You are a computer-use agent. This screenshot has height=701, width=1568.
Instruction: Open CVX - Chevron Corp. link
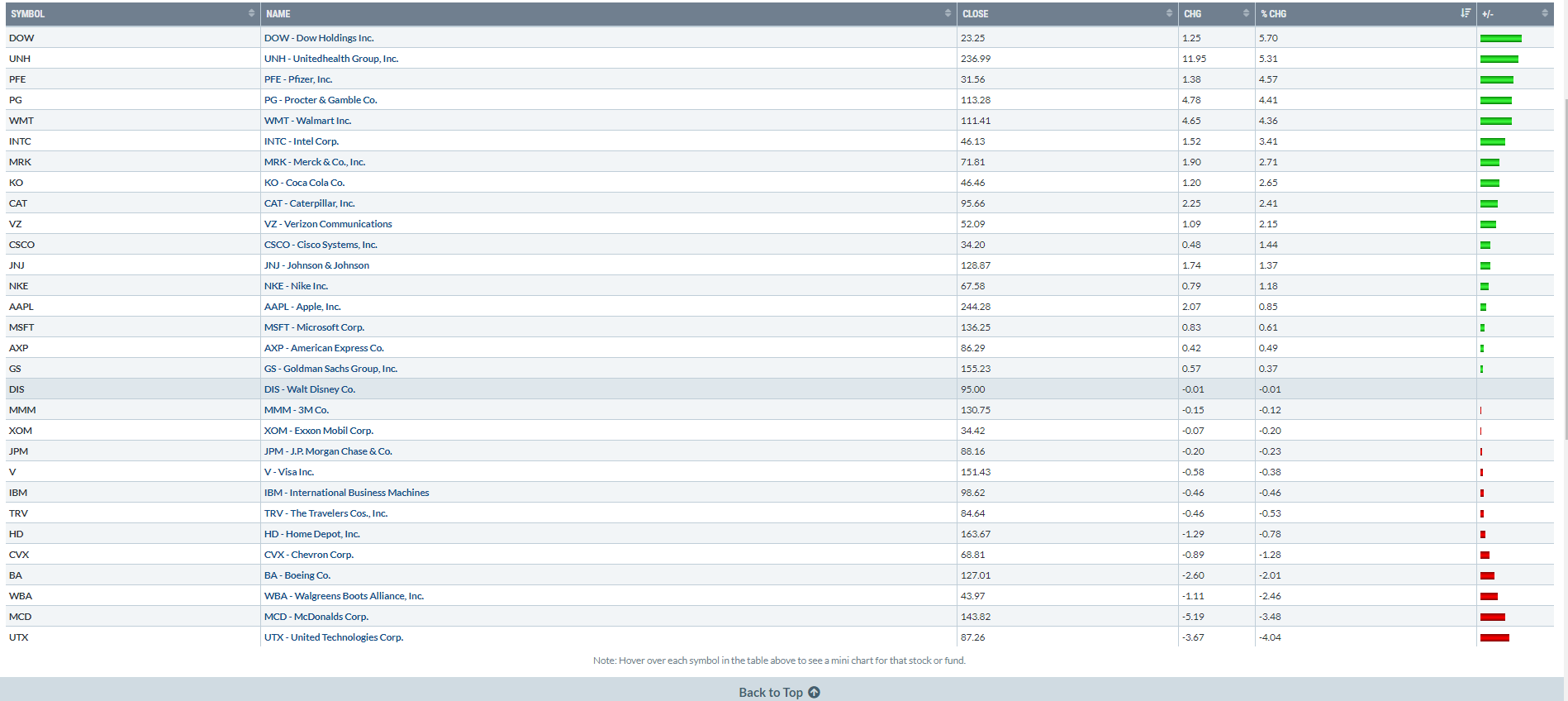pos(309,555)
